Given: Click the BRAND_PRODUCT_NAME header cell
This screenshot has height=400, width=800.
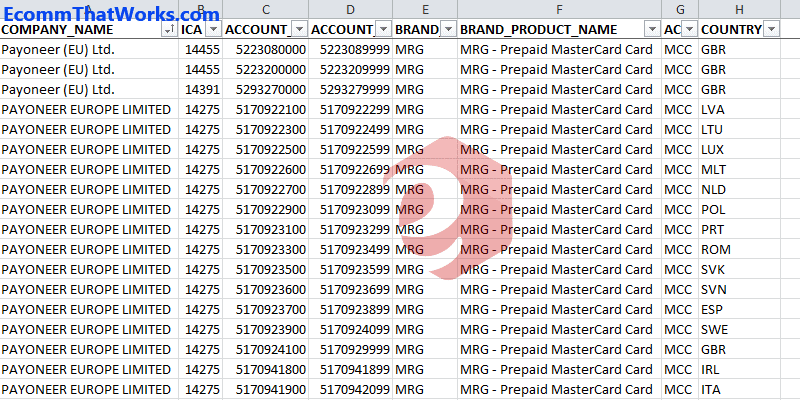Looking at the screenshot, I should point(560,30).
